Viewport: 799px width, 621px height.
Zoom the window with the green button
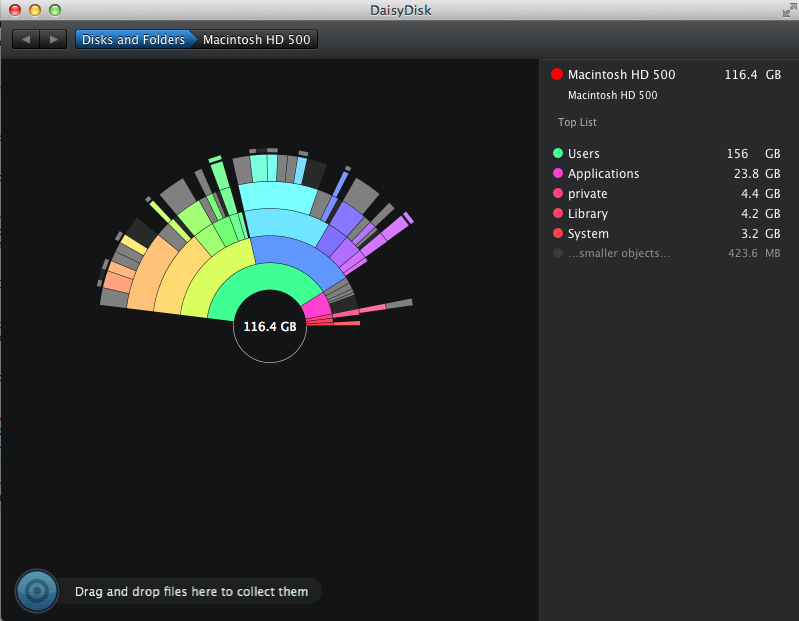(x=55, y=10)
